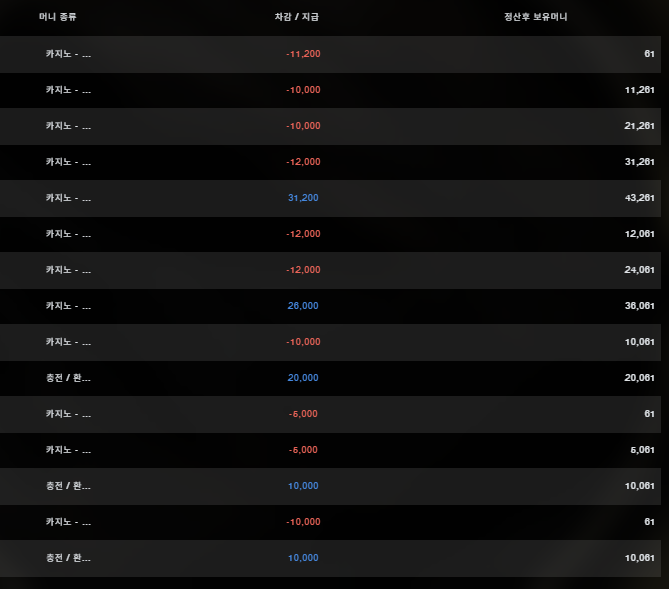Screen dimensions: 669x589
Task: Click the blue 31,200 payout amount
Action: click(303, 198)
